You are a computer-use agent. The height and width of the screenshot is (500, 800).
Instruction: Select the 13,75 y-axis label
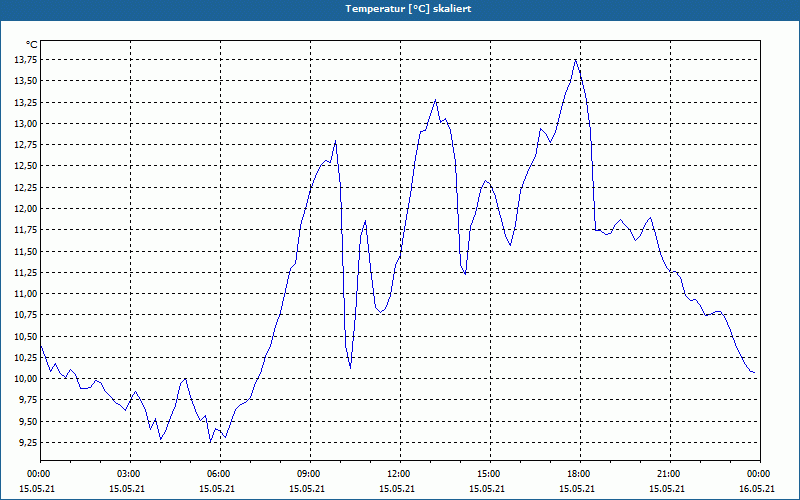pyautogui.click(x=27, y=60)
